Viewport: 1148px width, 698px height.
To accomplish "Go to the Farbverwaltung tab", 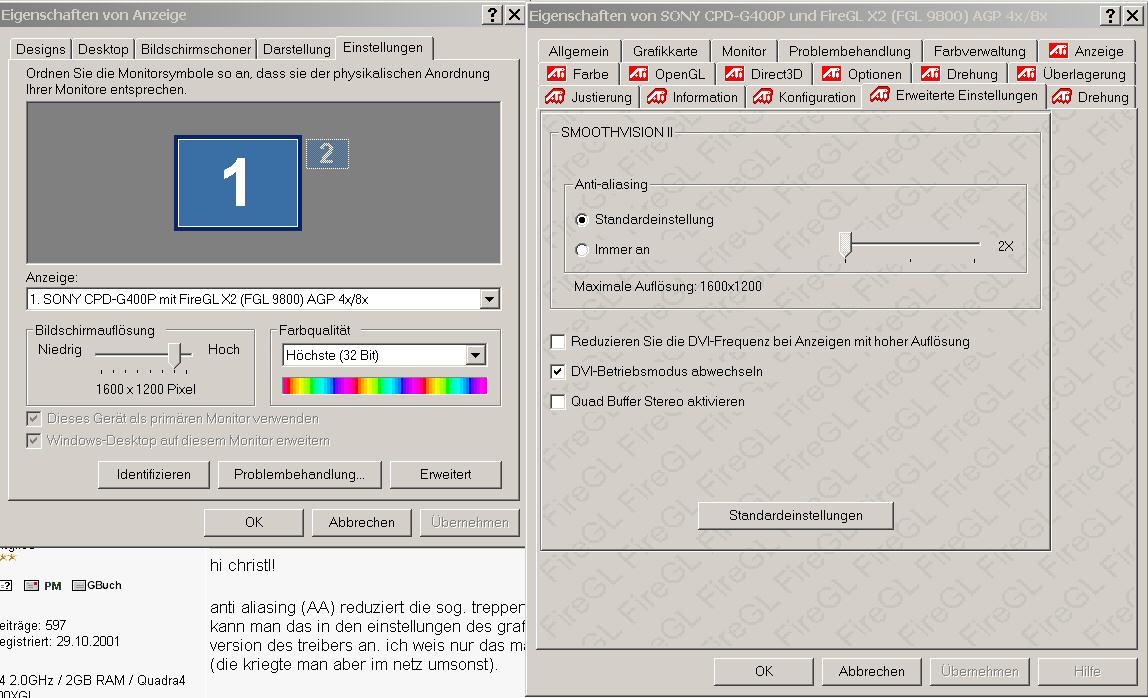I will coord(980,51).
